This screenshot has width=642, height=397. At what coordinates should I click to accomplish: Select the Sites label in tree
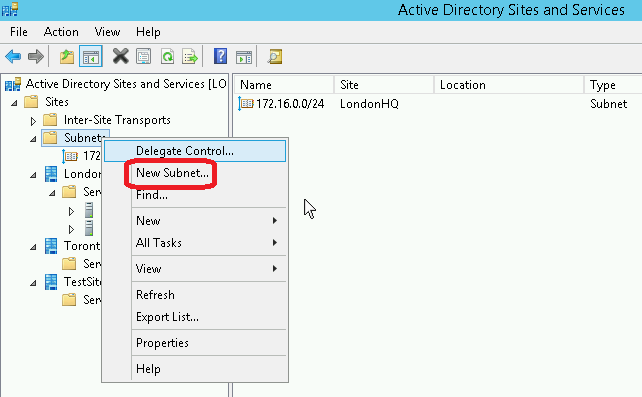click(57, 102)
